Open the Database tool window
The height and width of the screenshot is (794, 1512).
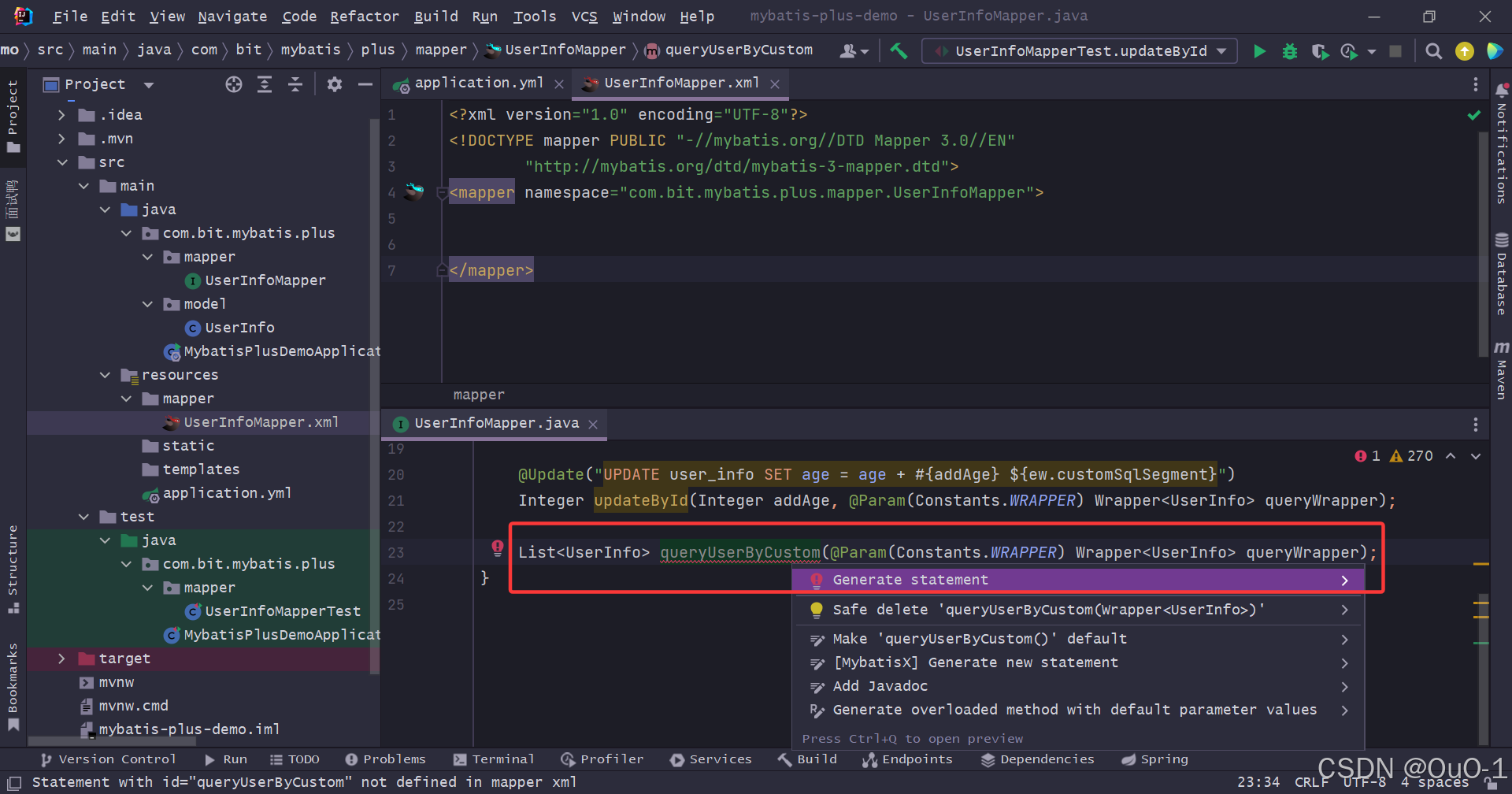(1502, 274)
